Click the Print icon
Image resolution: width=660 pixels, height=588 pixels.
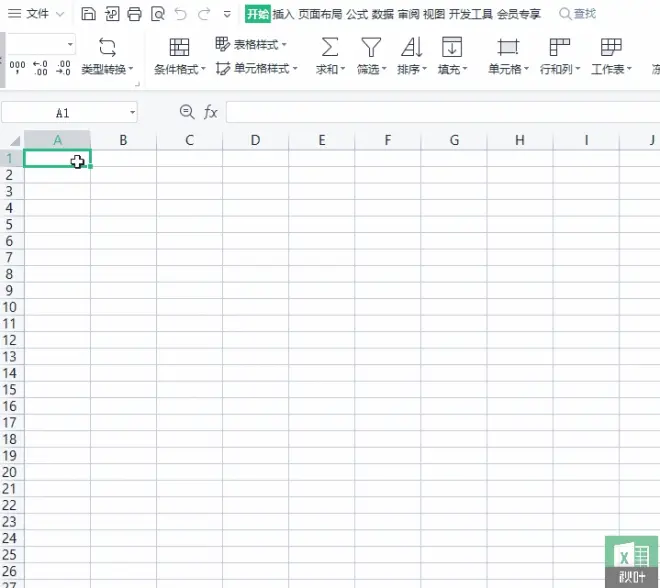(135, 14)
